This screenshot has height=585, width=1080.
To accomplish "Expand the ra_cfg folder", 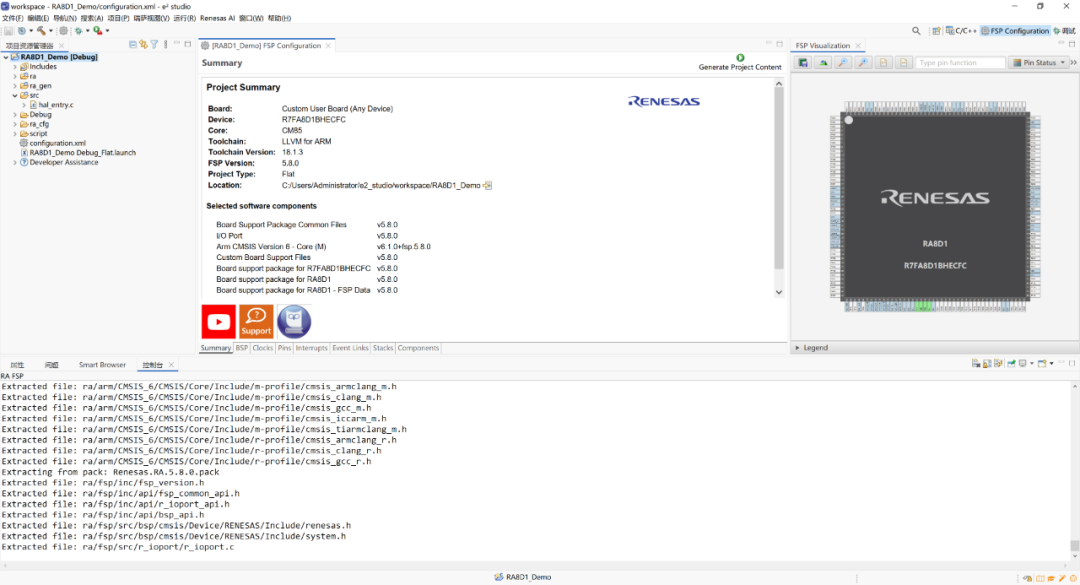I will pyautogui.click(x=15, y=125).
